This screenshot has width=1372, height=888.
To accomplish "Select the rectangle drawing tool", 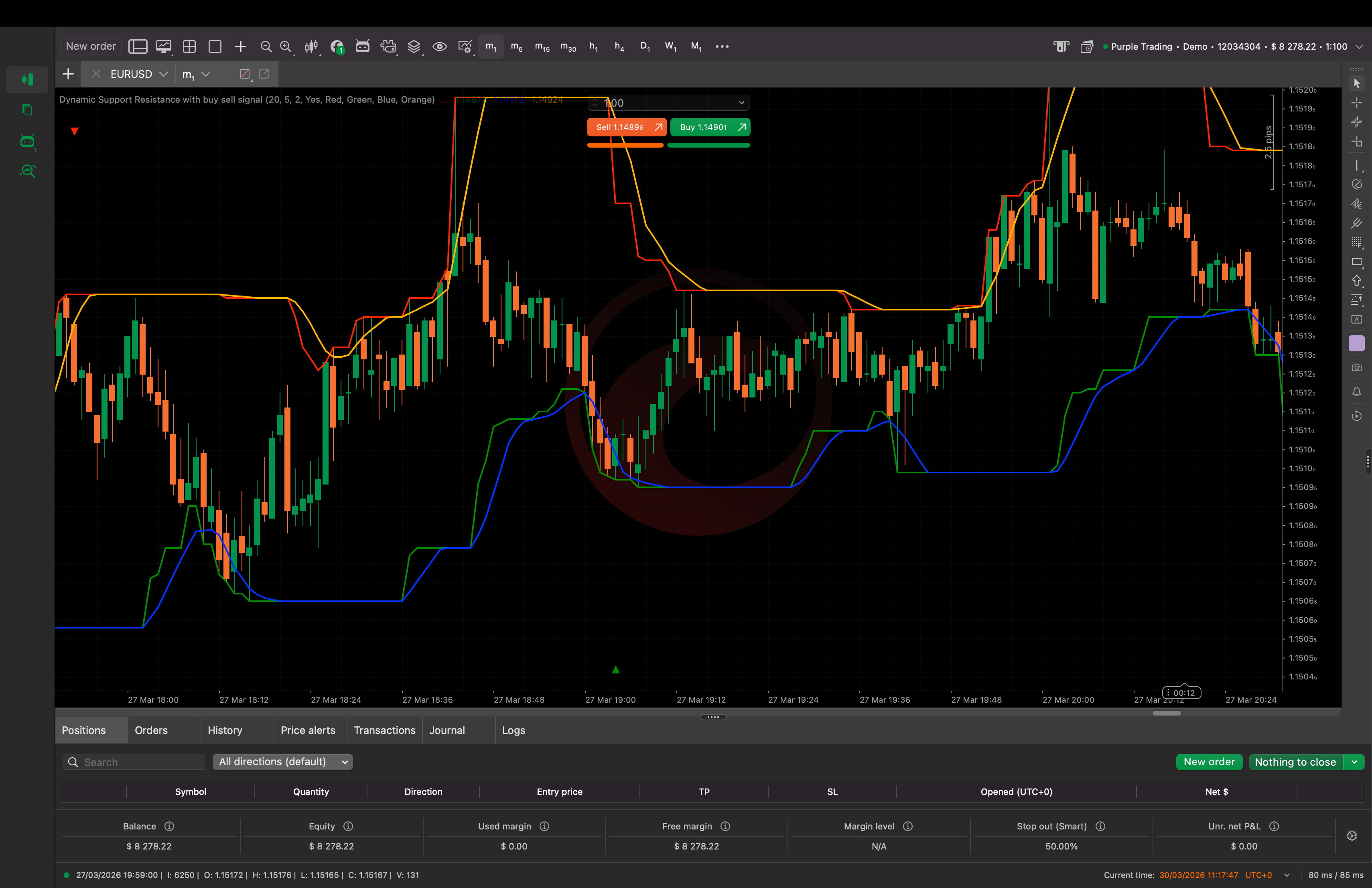I will point(1357,262).
